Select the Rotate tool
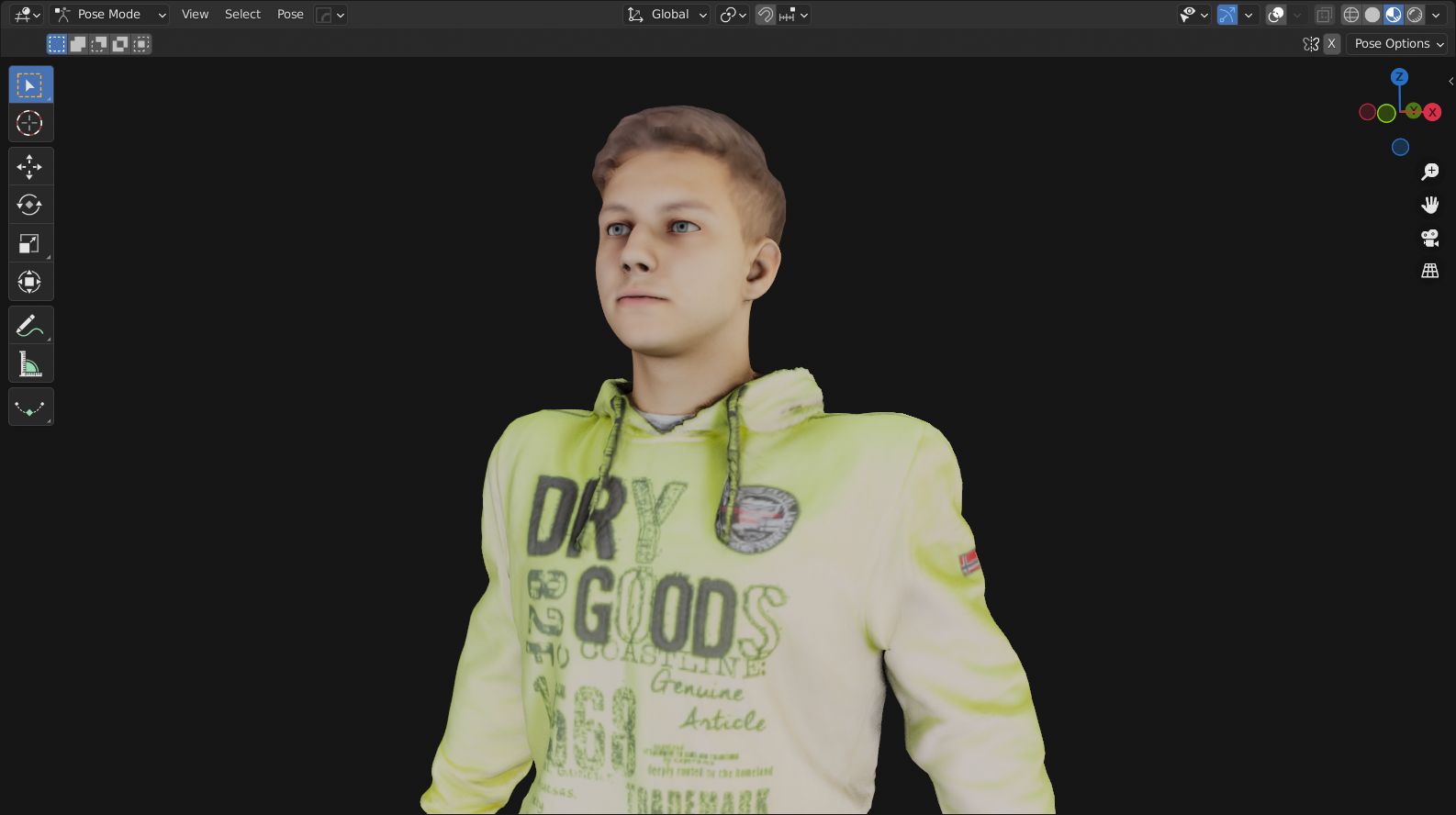Image resolution: width=1456 pixels, height=815 pixels. 30,205
